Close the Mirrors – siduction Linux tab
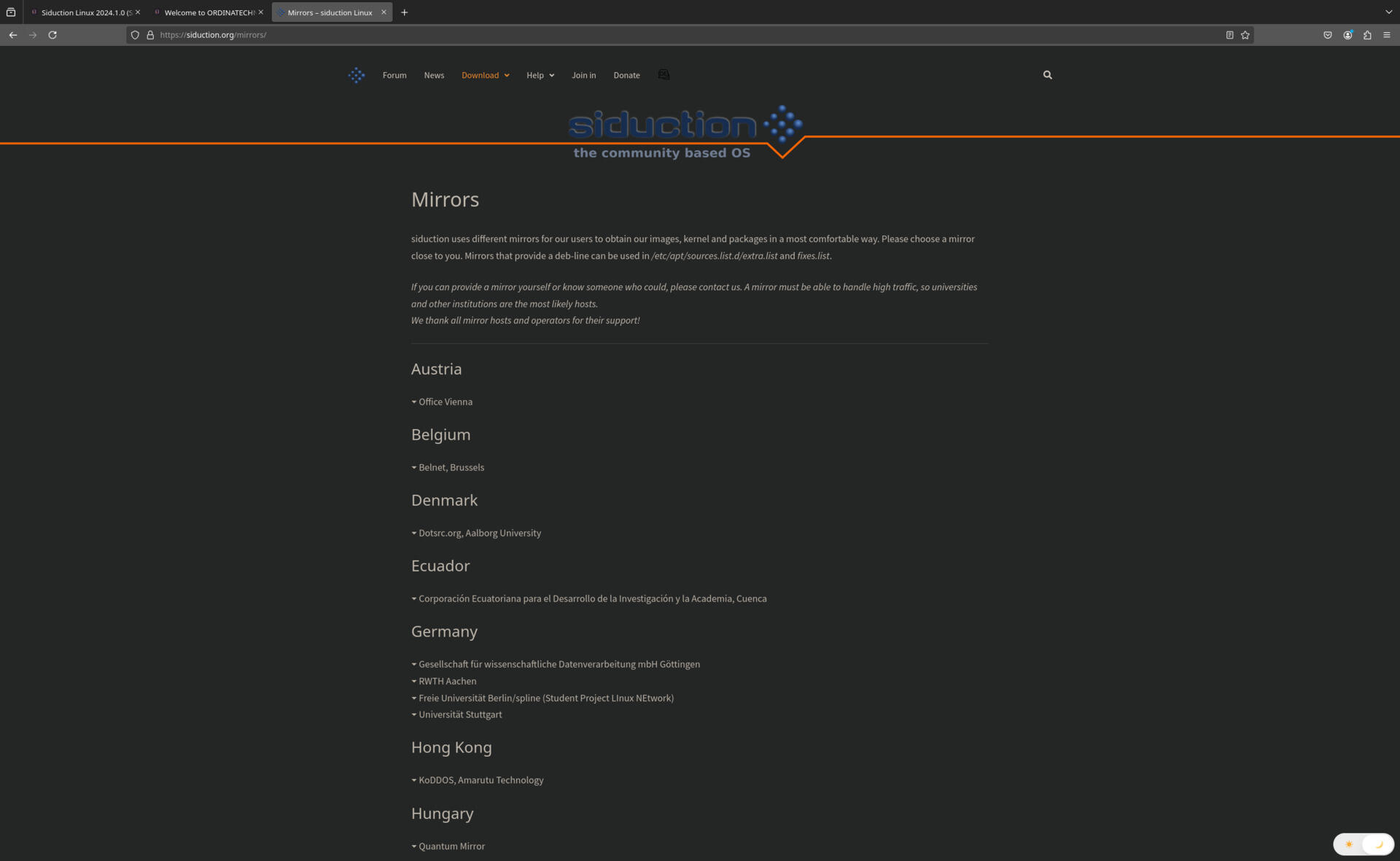The image size is (1400, 861). 384,12
